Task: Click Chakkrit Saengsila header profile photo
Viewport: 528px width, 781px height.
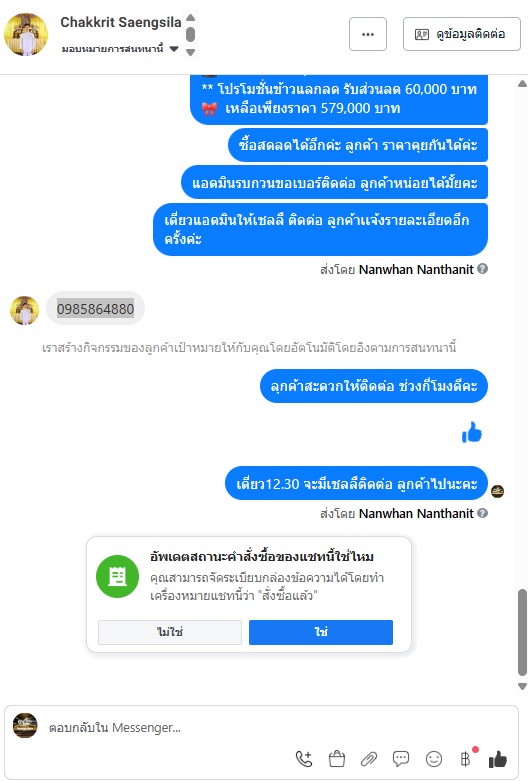Action: tap(26, 34)
